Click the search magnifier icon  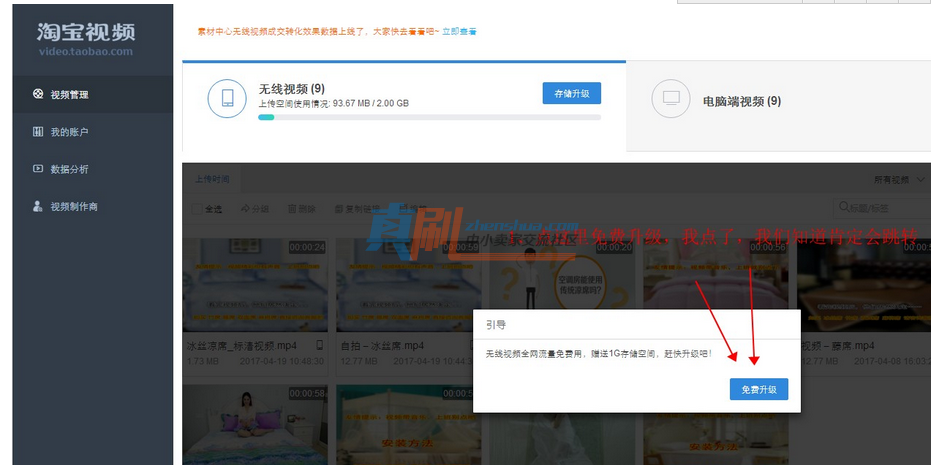[x=844, y=207]
